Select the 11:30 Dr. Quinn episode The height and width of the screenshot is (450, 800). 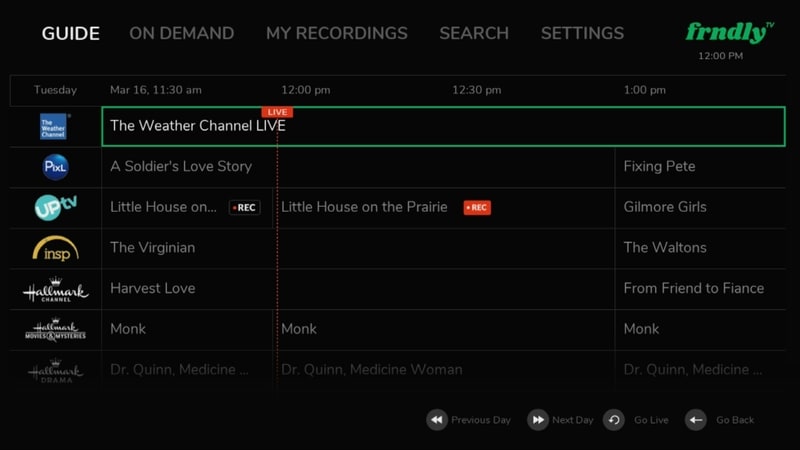[x=187, y=370]
